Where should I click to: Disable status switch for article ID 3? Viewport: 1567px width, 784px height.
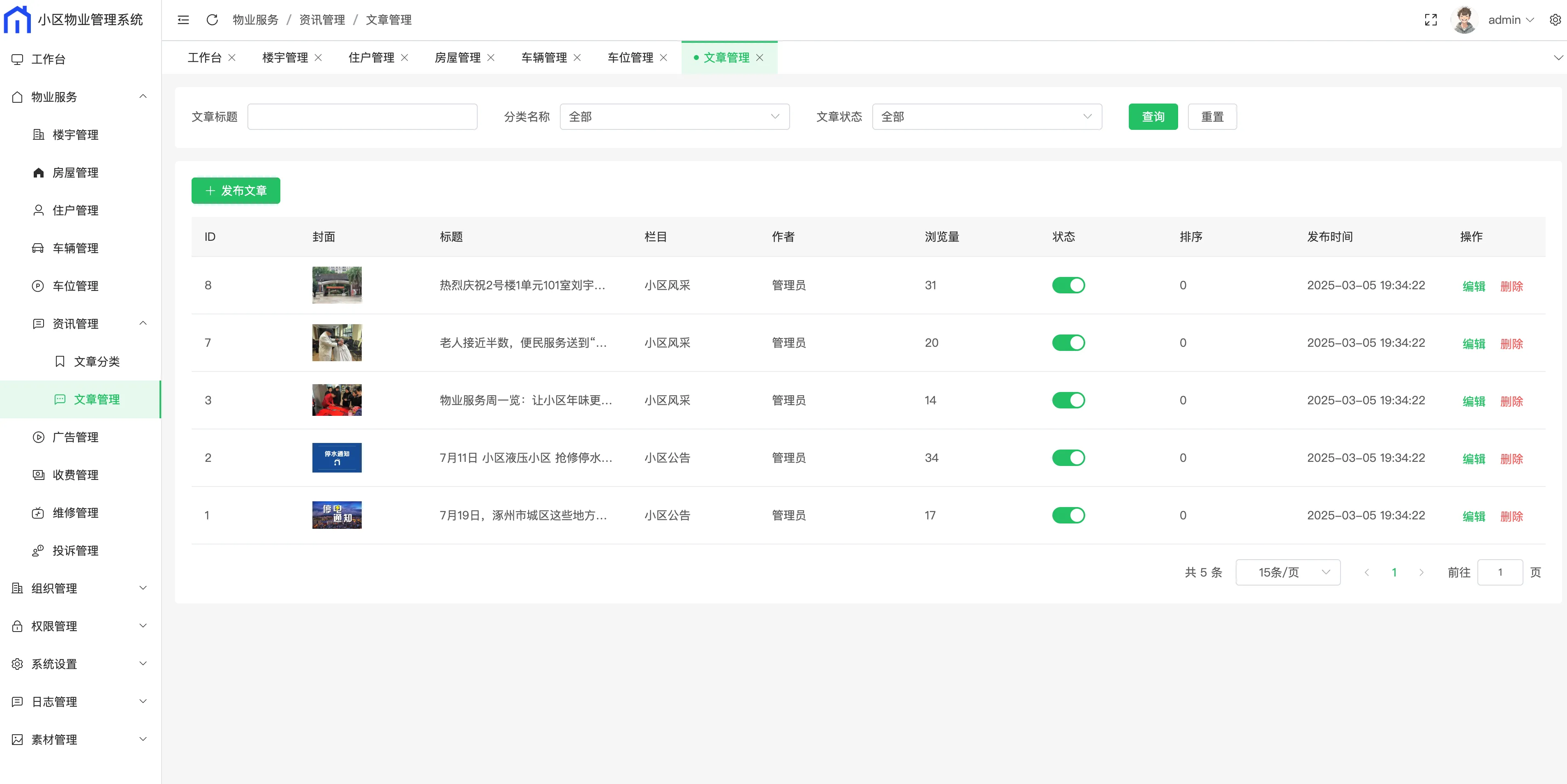1068,400
